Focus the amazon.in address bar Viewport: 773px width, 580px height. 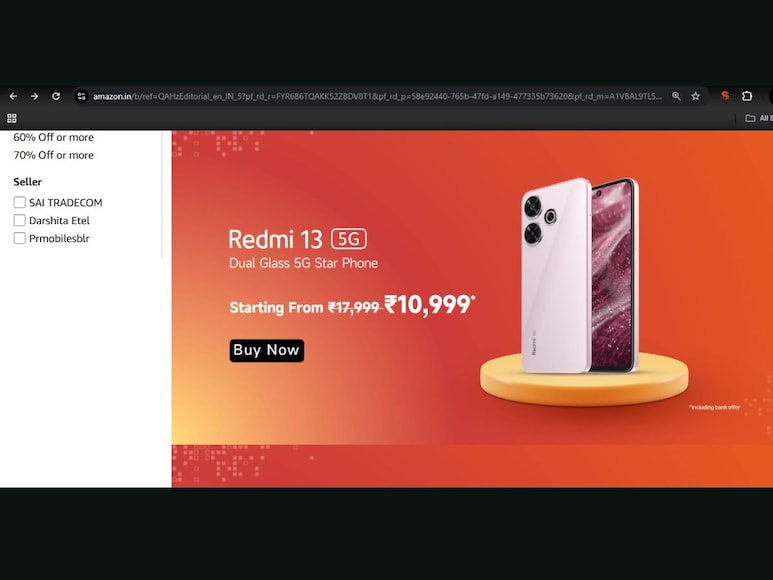[x=377, y=96]
